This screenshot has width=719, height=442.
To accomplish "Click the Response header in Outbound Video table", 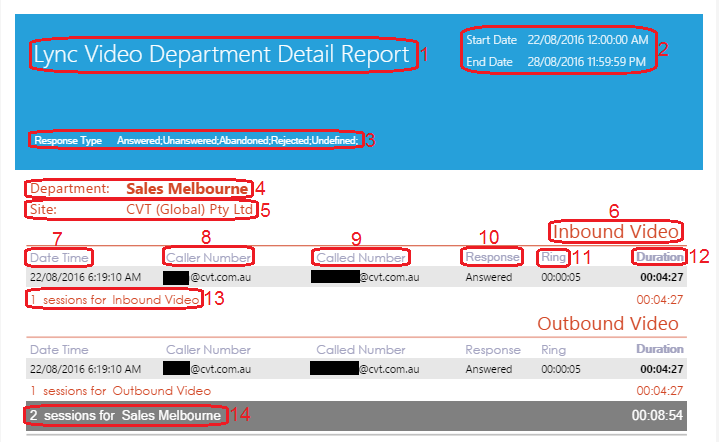I will (x=493, y=350).
